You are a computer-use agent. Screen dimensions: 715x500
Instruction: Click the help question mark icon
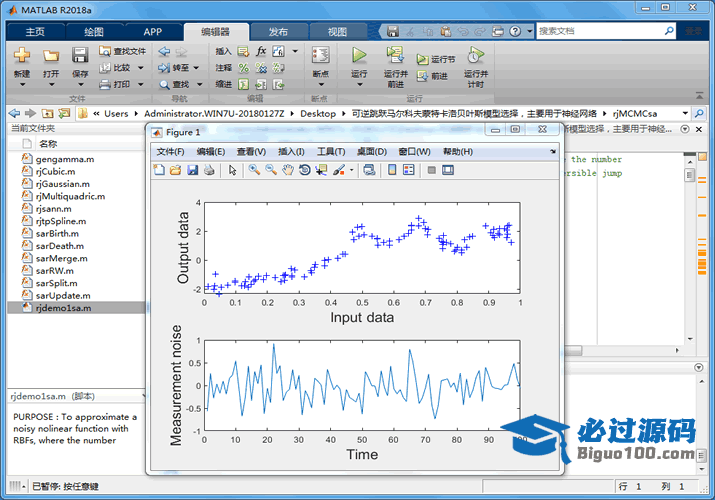(515, 31)
